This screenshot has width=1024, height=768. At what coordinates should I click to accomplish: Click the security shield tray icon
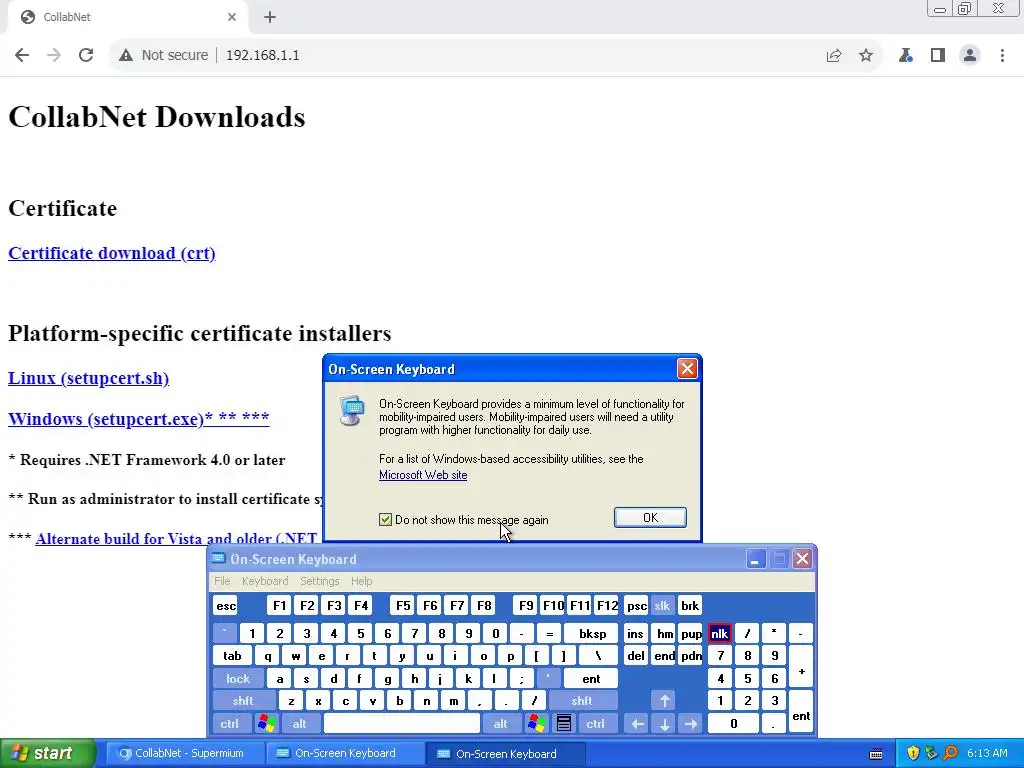point(913,754)
